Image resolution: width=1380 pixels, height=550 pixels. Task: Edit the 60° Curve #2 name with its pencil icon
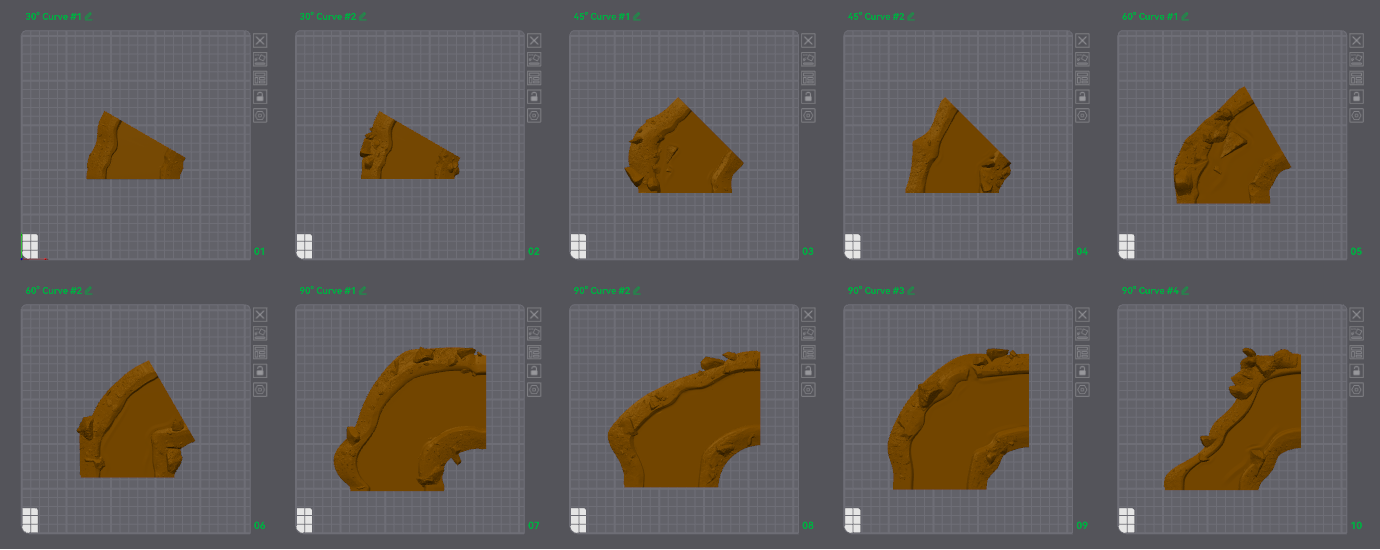click(x=88, y=290)
